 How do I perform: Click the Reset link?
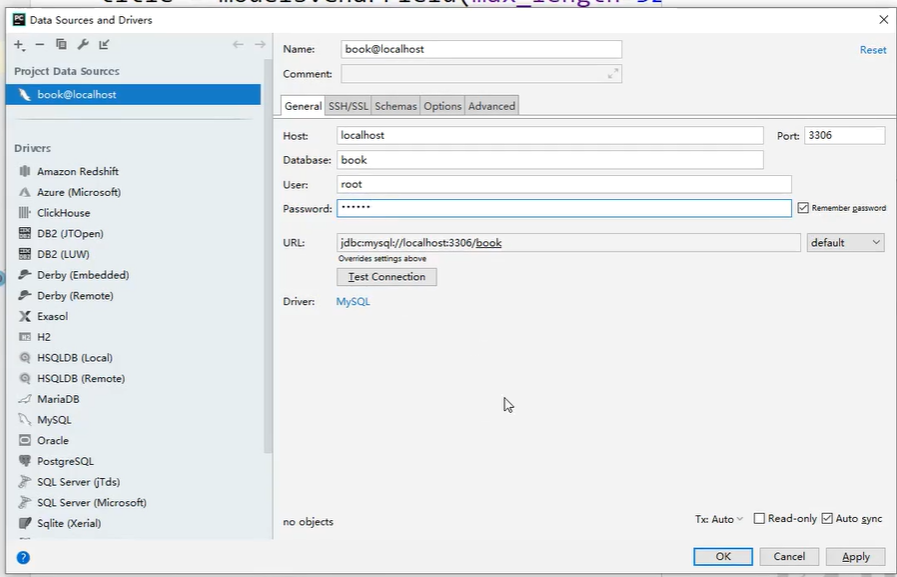[871, 49]
